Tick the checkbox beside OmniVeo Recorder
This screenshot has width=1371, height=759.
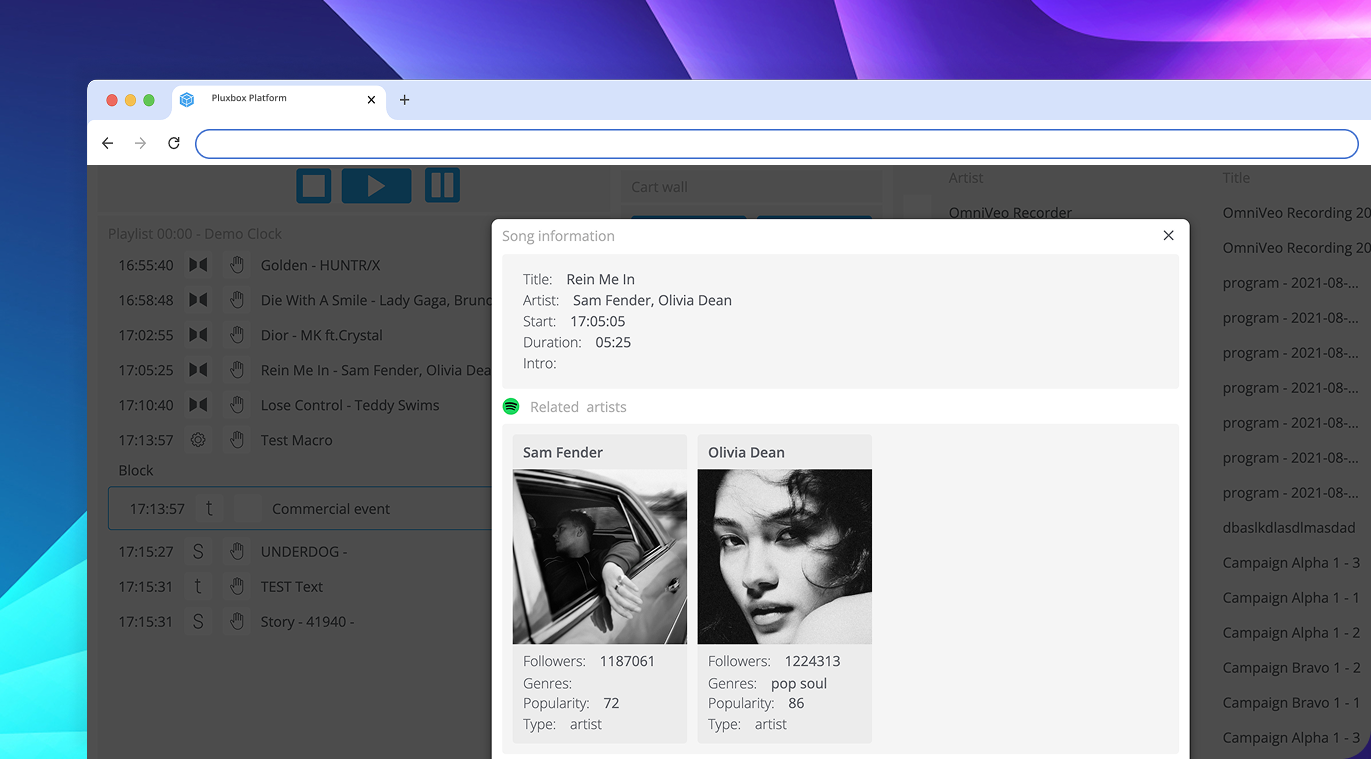point(916,208)
